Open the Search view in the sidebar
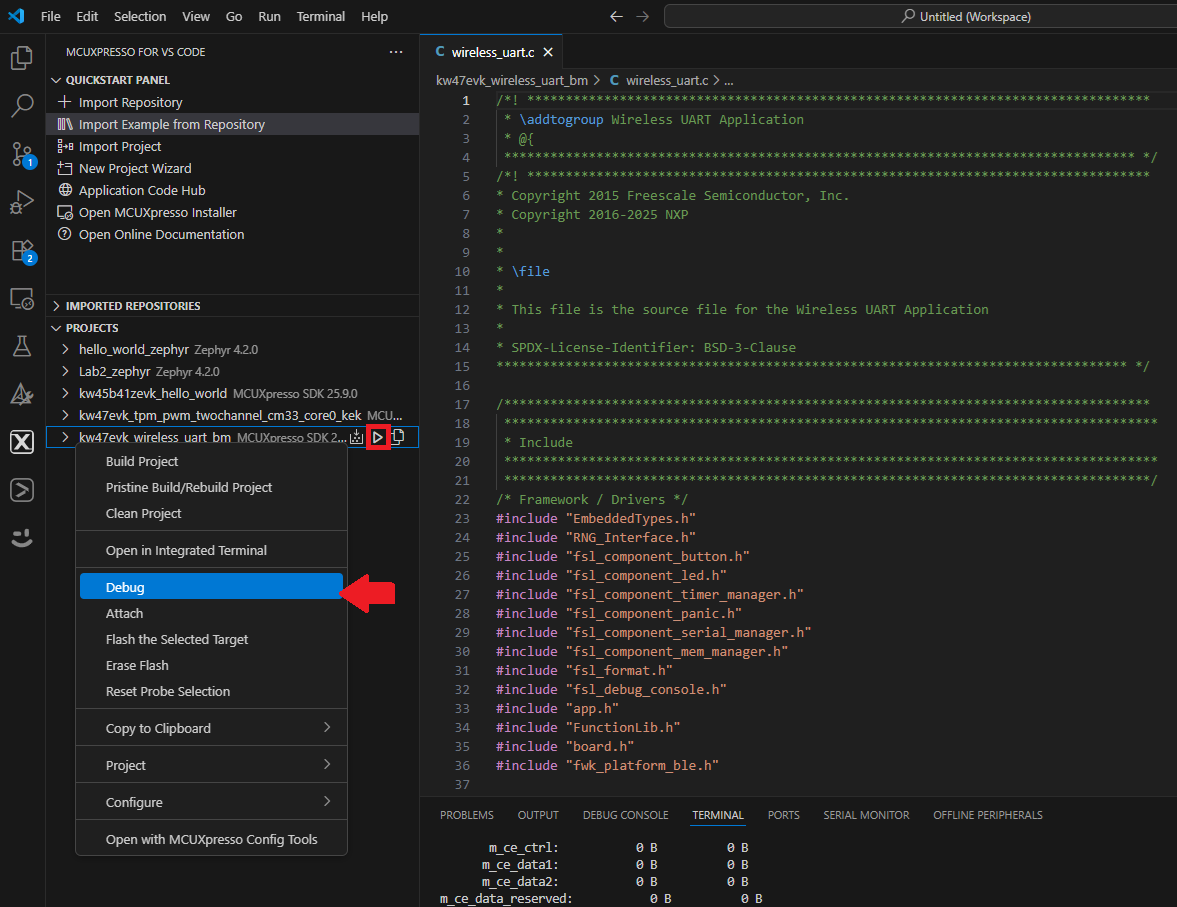This screenshot has height=907, width=1177. pyautogui.click(x=21, y=106)
